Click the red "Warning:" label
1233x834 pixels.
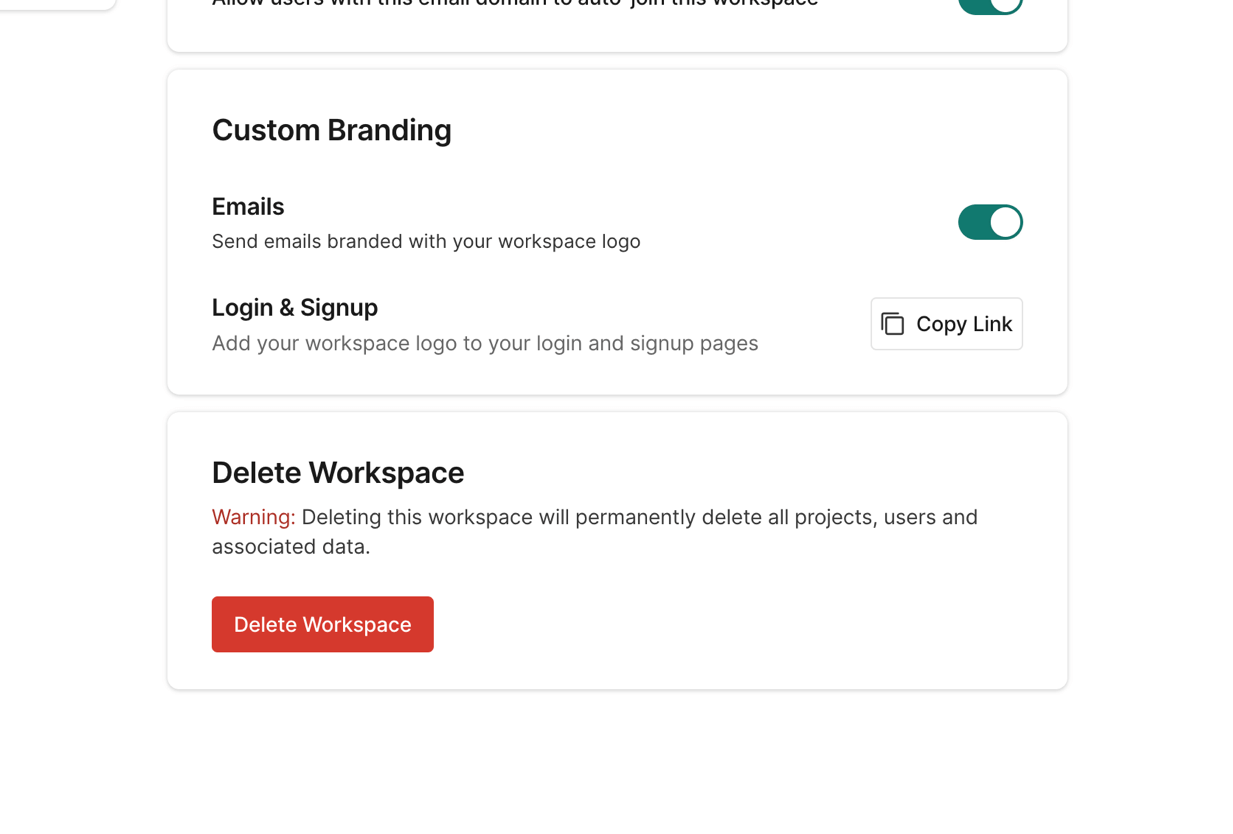click(253, 517)
